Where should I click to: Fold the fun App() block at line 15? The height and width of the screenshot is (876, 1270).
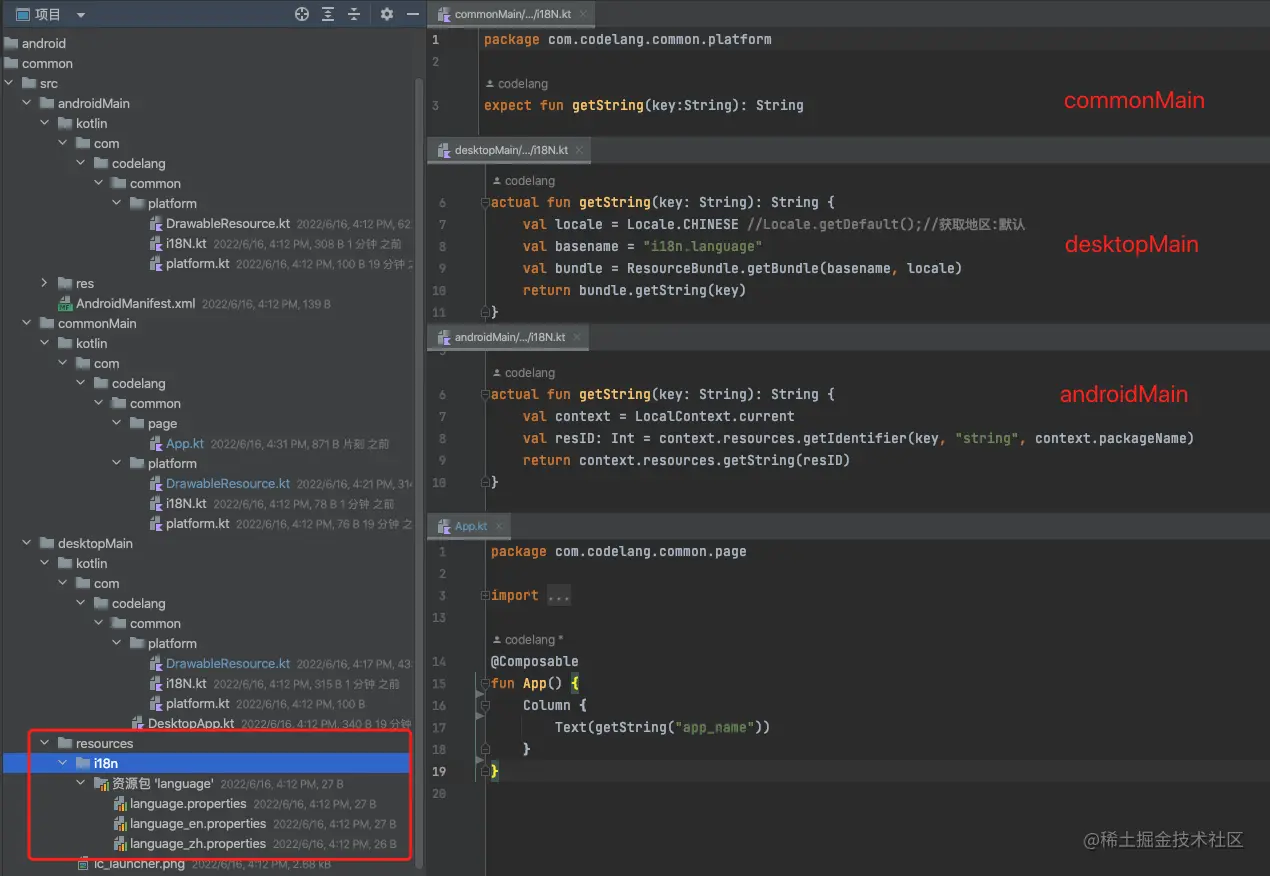point(484,683)
